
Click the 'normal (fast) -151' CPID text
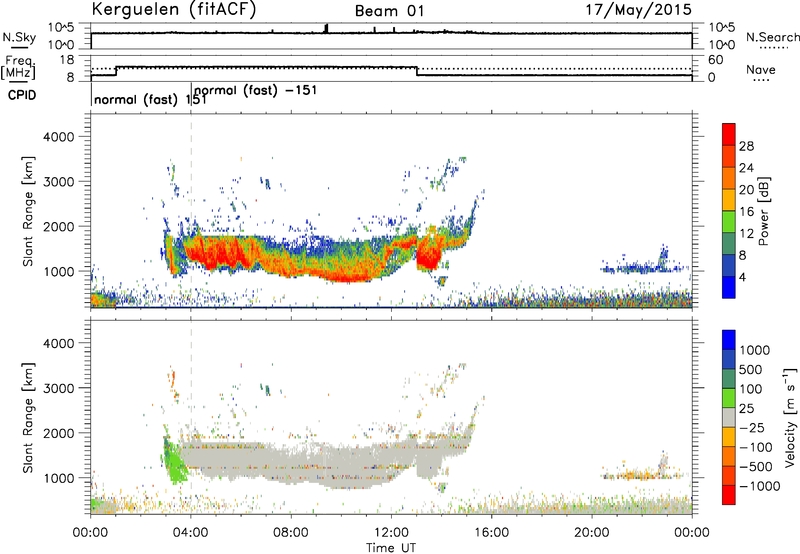pyautogui.click(x=256, y=90)
